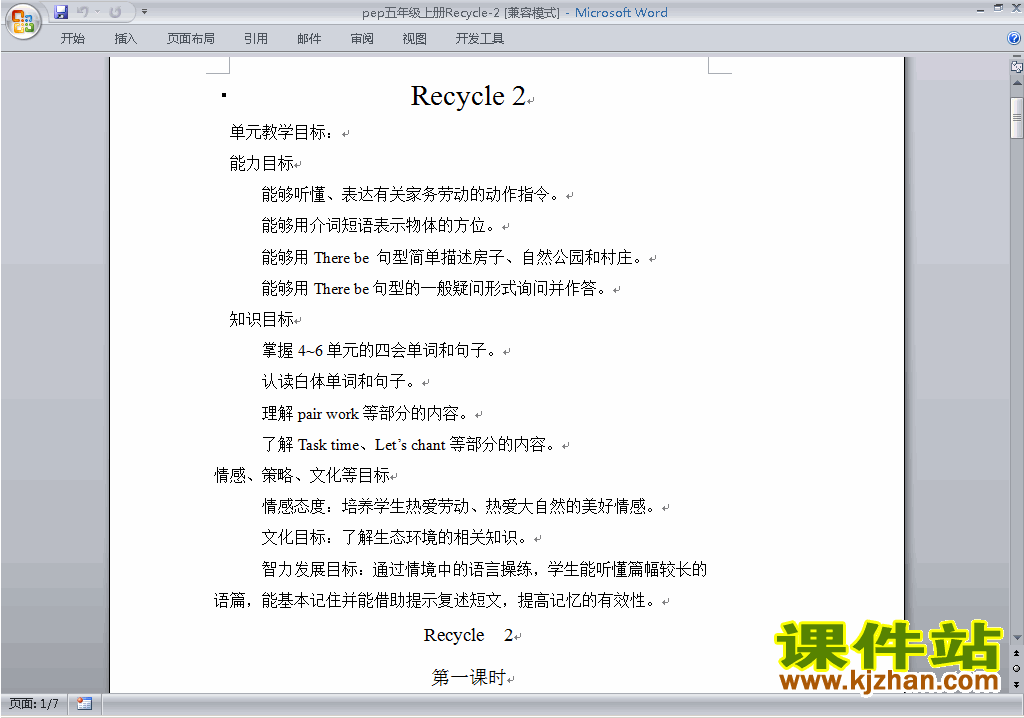1024x718 pixels.
Task: Open the 开始 ribbon tab
Action: [72, 39]
